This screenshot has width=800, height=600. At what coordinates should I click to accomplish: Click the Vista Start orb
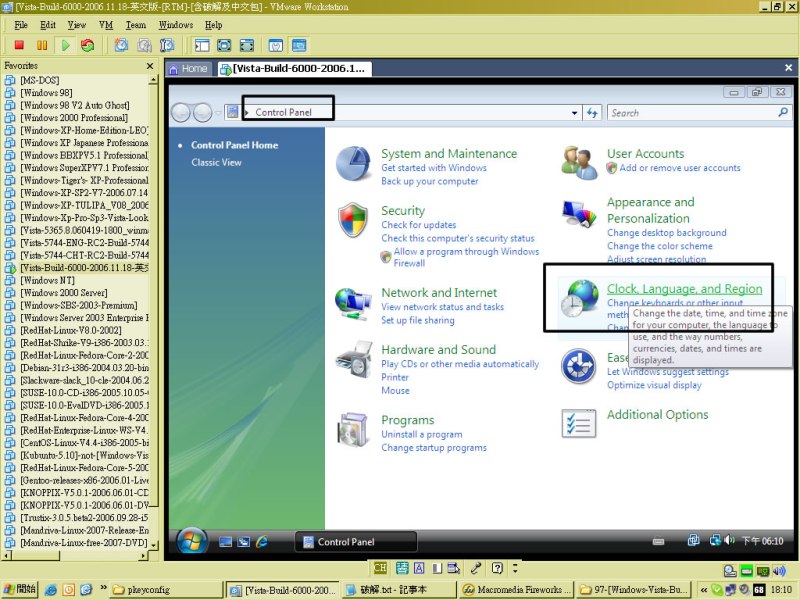click(x=192, y=541)
